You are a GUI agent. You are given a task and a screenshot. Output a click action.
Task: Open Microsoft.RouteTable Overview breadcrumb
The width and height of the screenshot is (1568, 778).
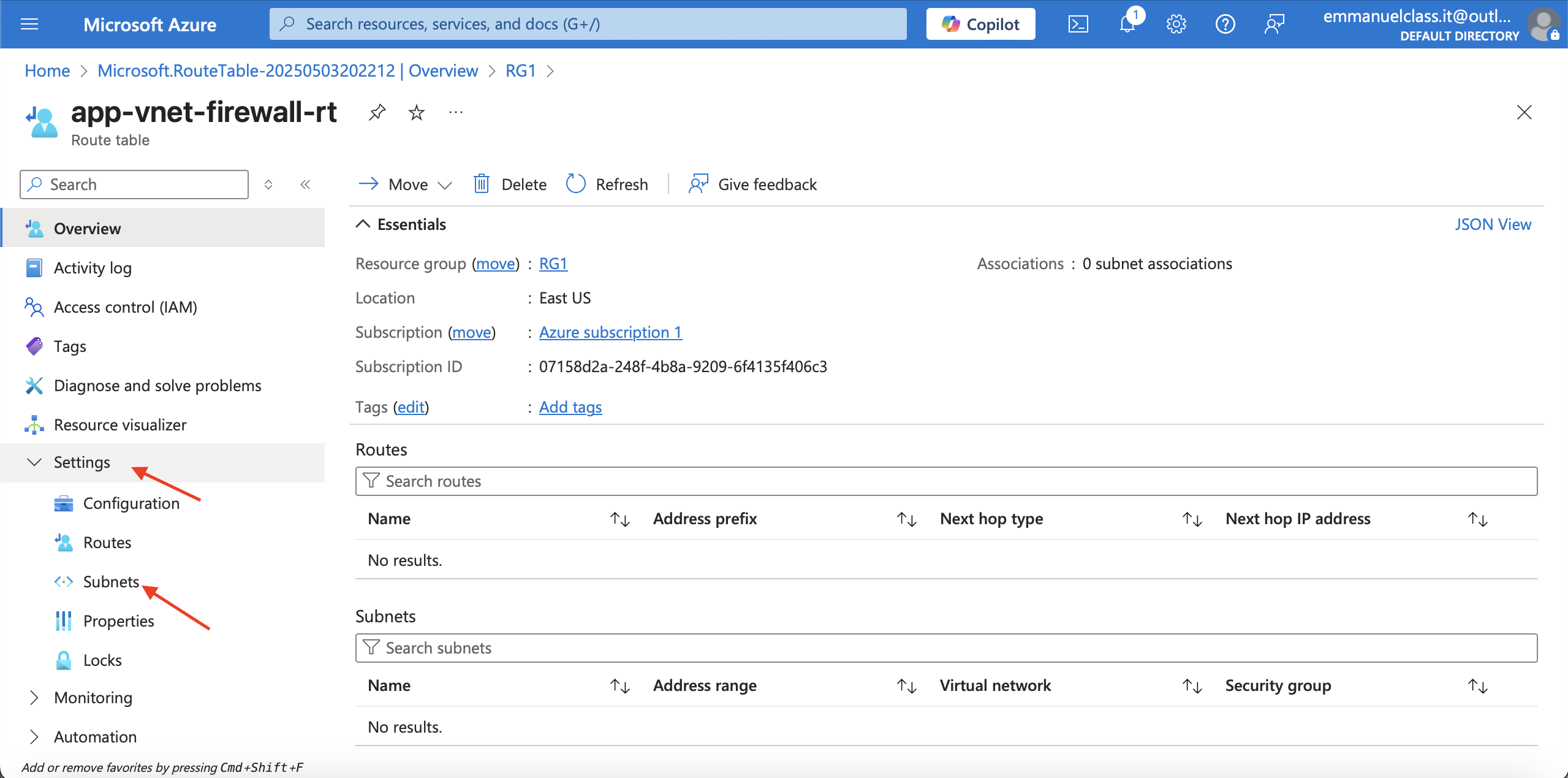point(287,71)
